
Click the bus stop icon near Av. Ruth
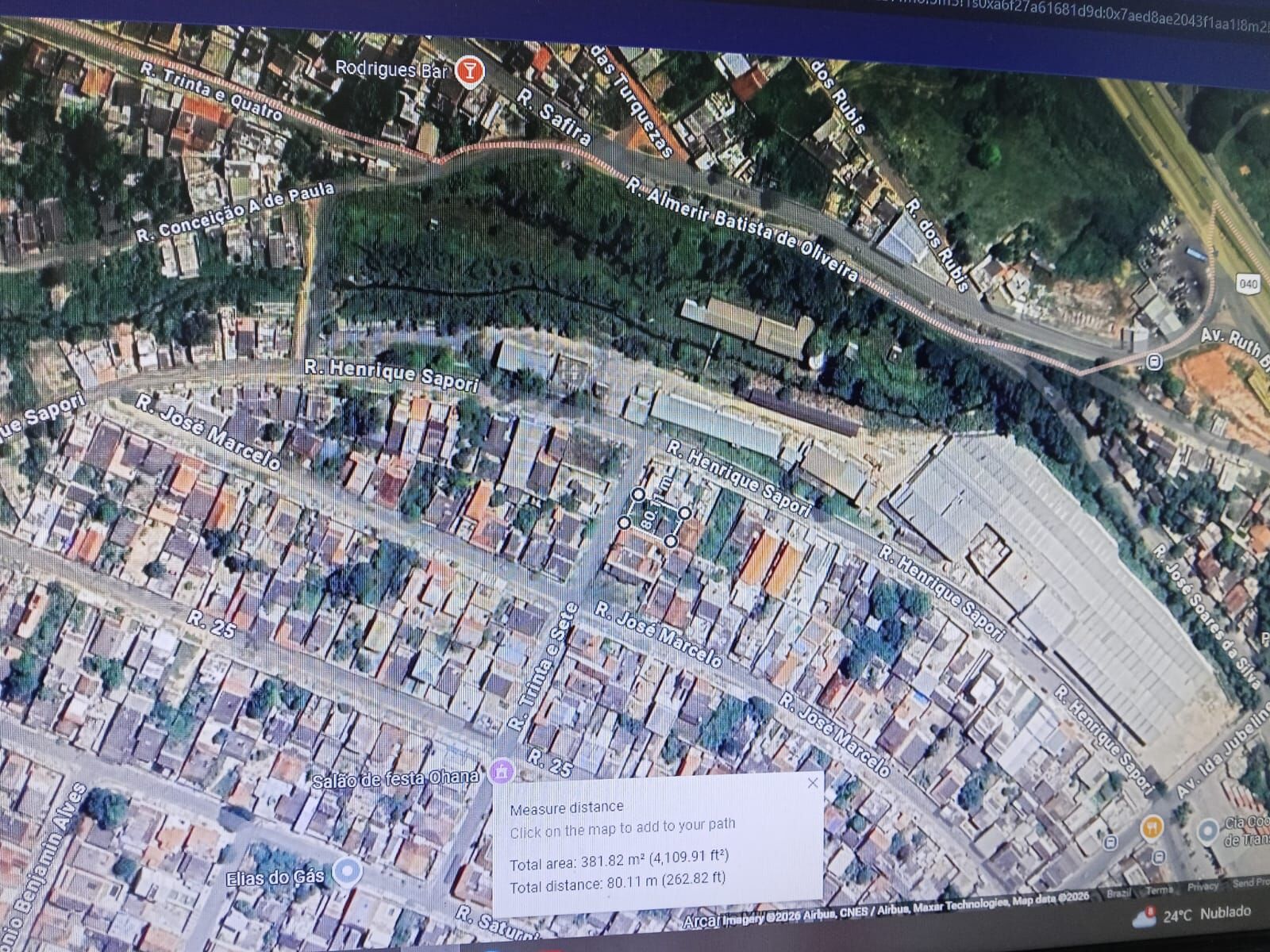tap(1154, 362)
